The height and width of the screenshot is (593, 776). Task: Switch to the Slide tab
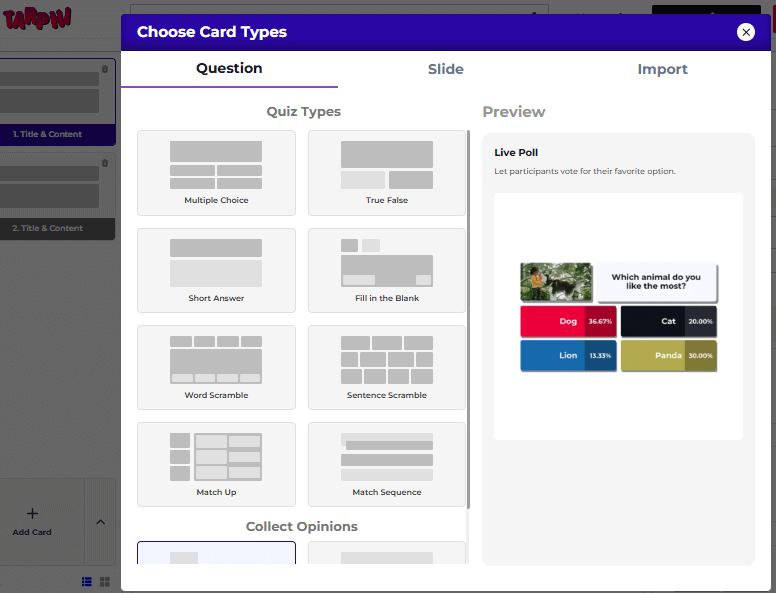coord(446,70)
